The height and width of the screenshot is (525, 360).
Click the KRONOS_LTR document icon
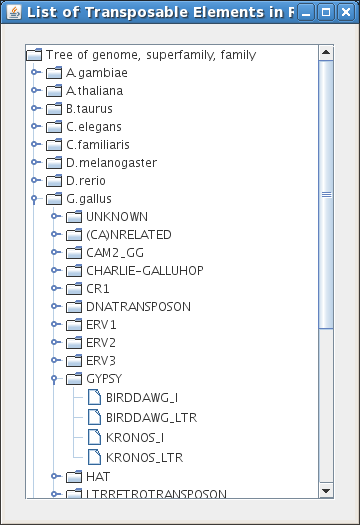coord(94,457)
